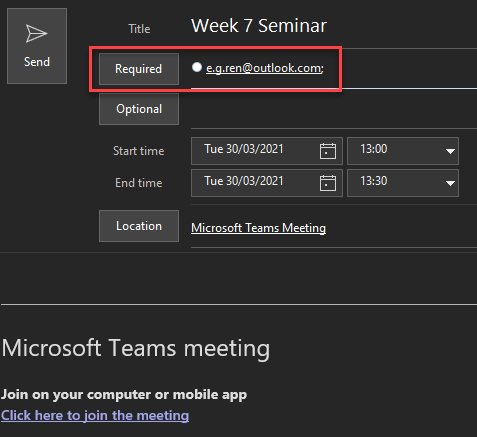Click the presence circle beside e.g.ren@outlook.com
The height and width of the screenshot is (437, 477).
click(x=197, y=67)
